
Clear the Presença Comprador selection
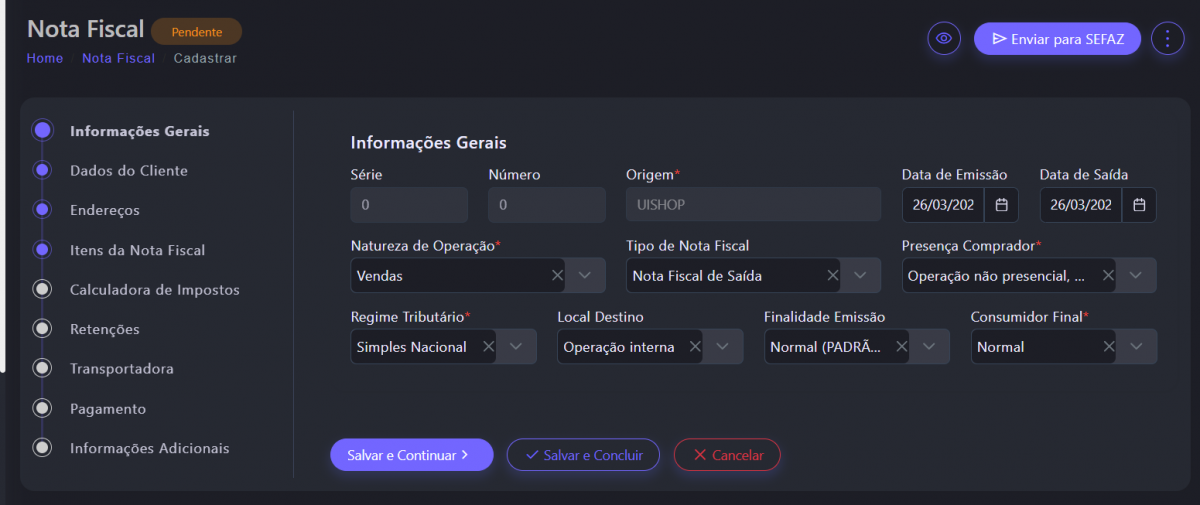[1108, 275]
